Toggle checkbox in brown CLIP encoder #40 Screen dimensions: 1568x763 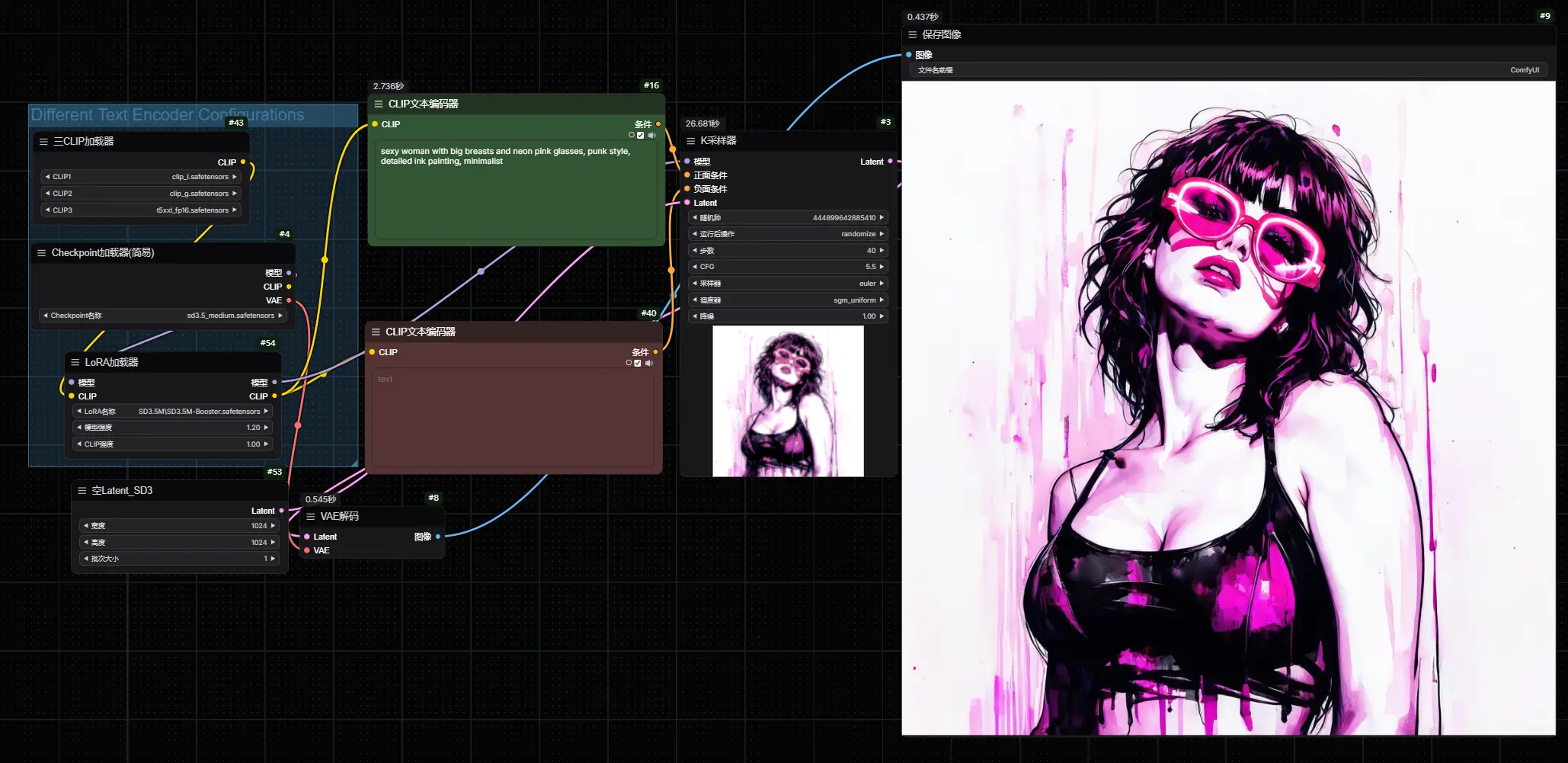pyautogui.click(x=638, y=363)
